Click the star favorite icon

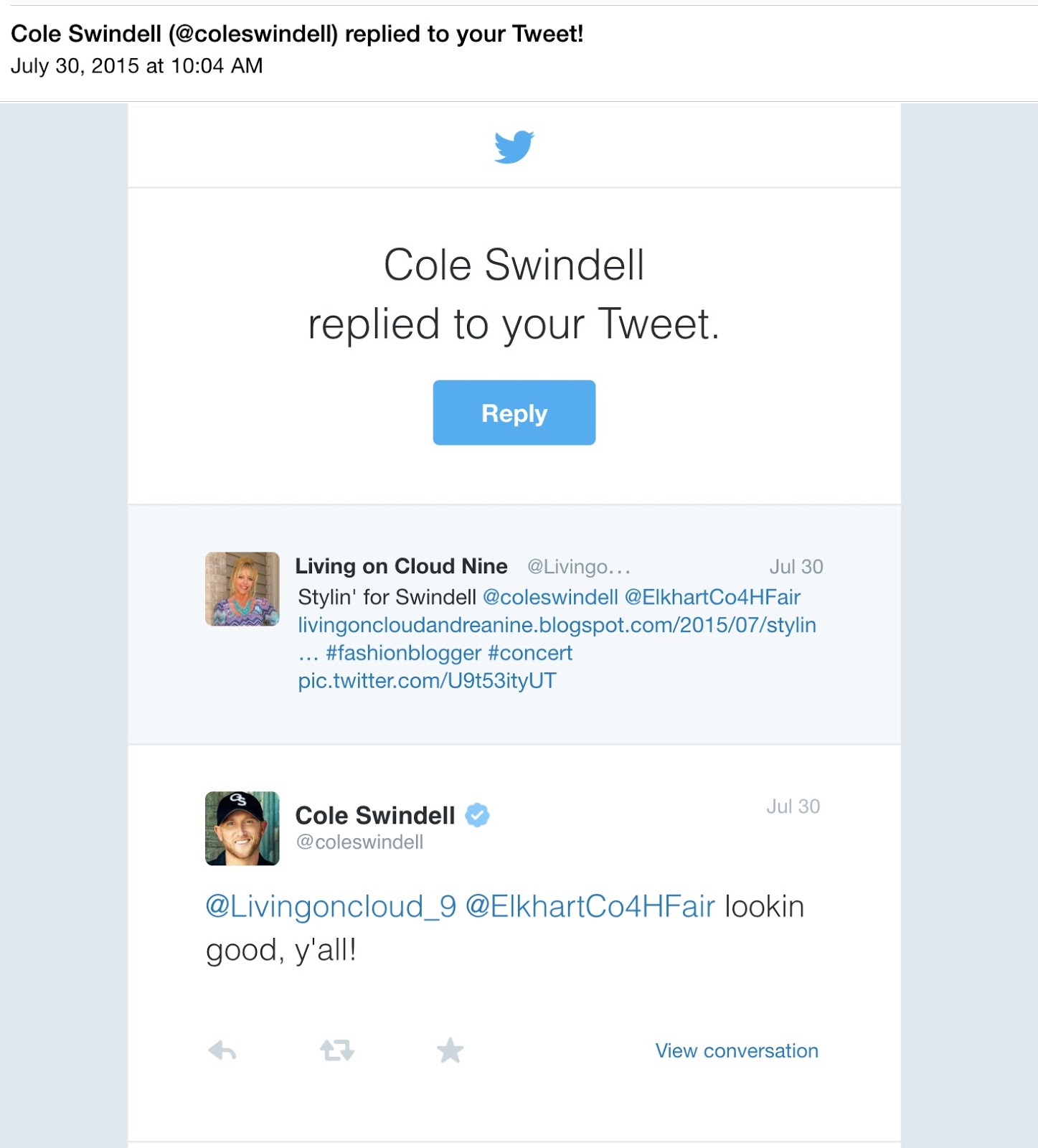click(450, 1050)
